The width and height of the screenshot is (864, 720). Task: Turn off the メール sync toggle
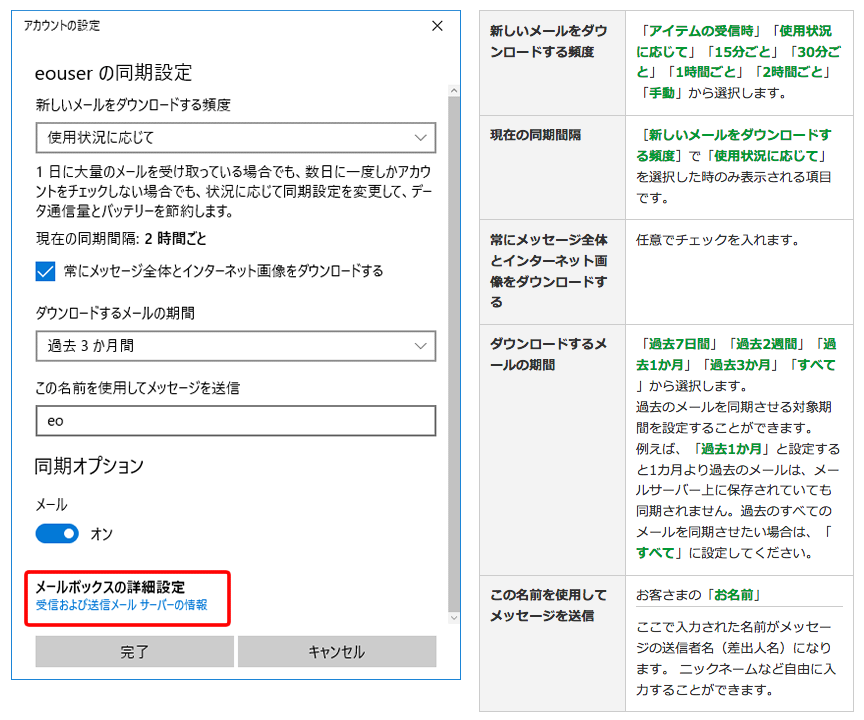click(57, 534)
